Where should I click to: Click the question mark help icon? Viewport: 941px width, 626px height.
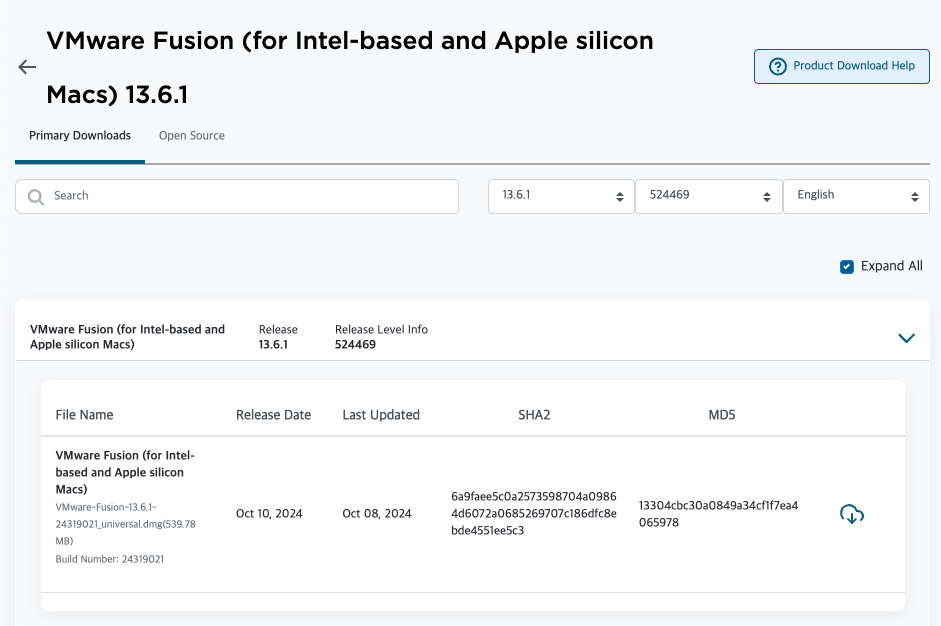[778, 67]
